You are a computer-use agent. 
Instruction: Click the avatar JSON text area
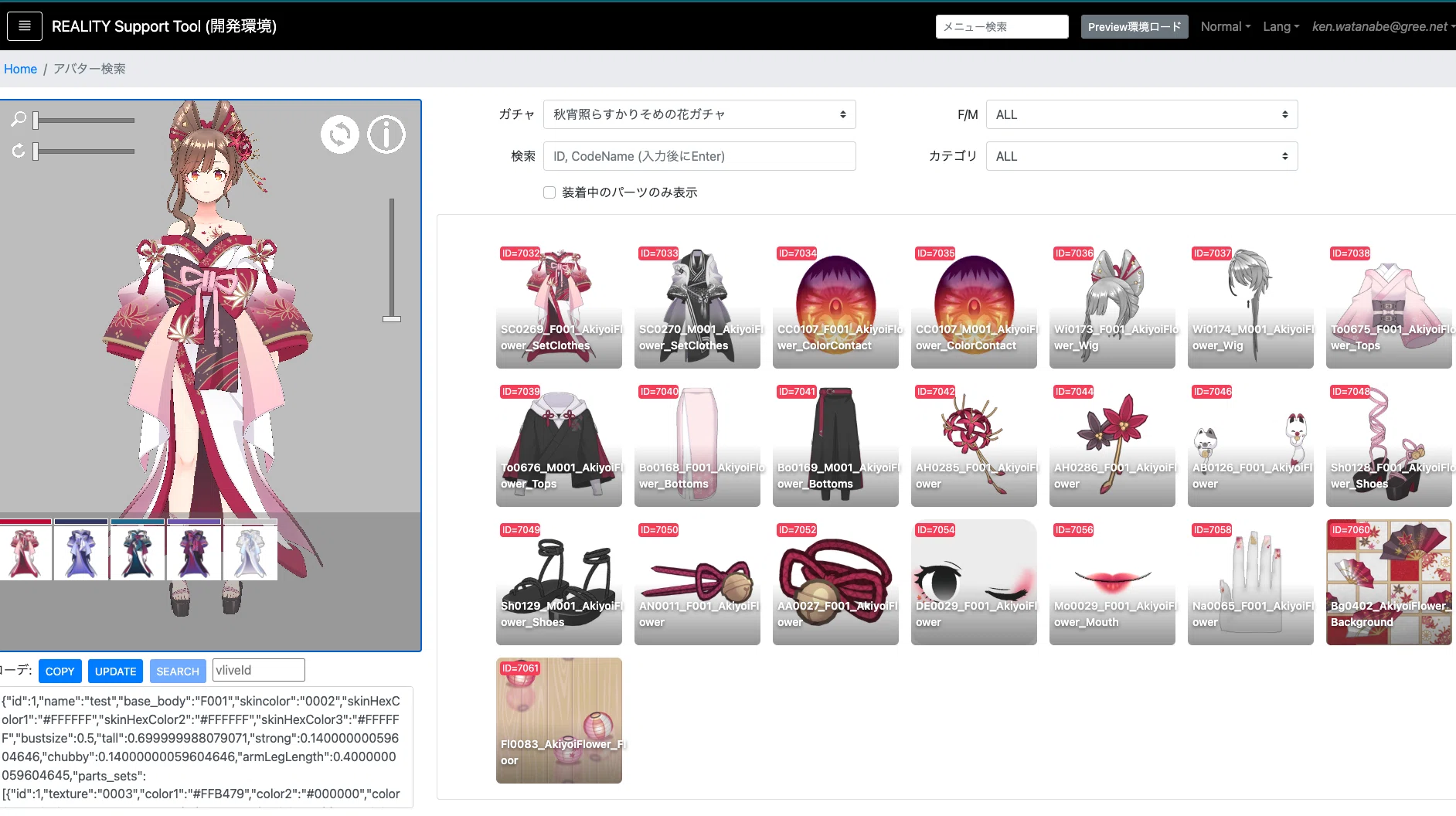206,747
